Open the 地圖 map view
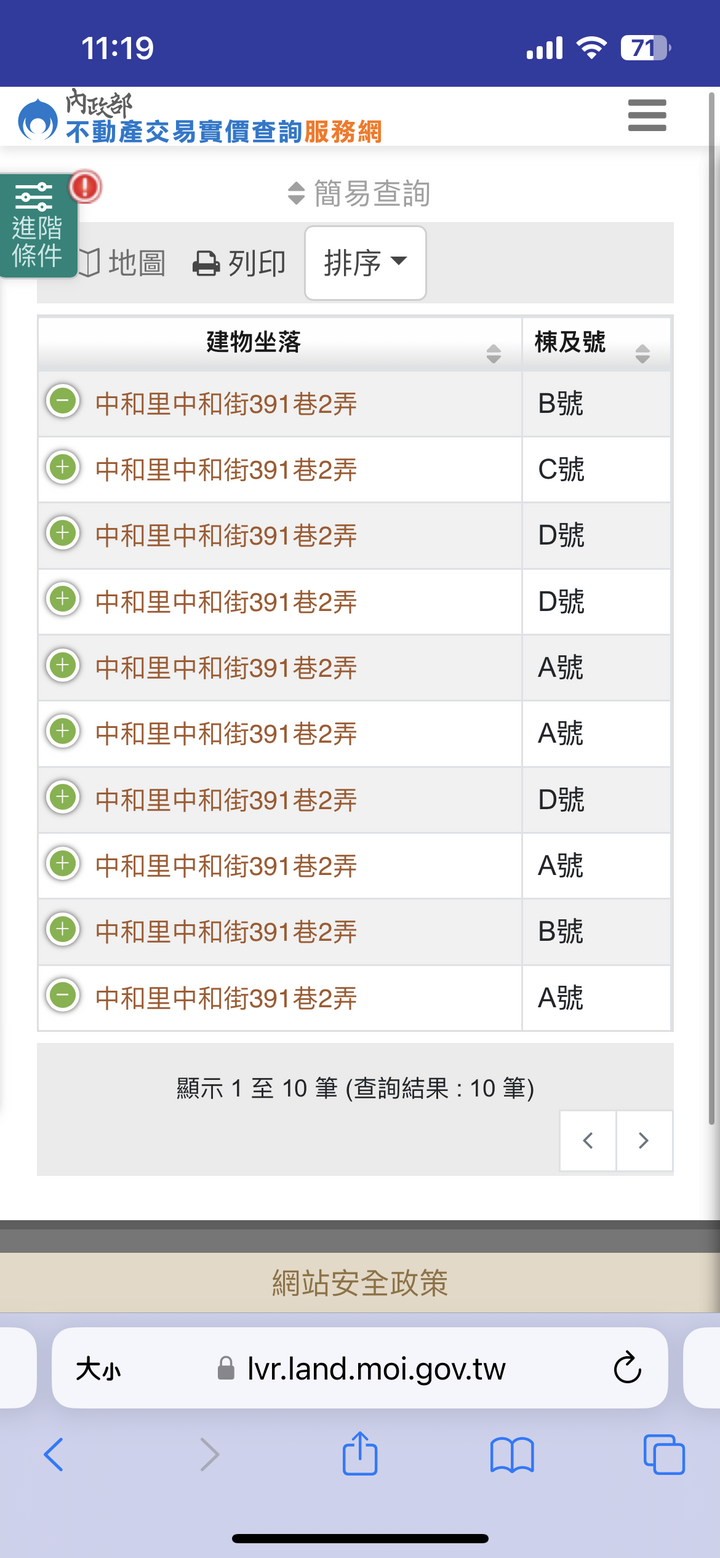 point(121,263)
